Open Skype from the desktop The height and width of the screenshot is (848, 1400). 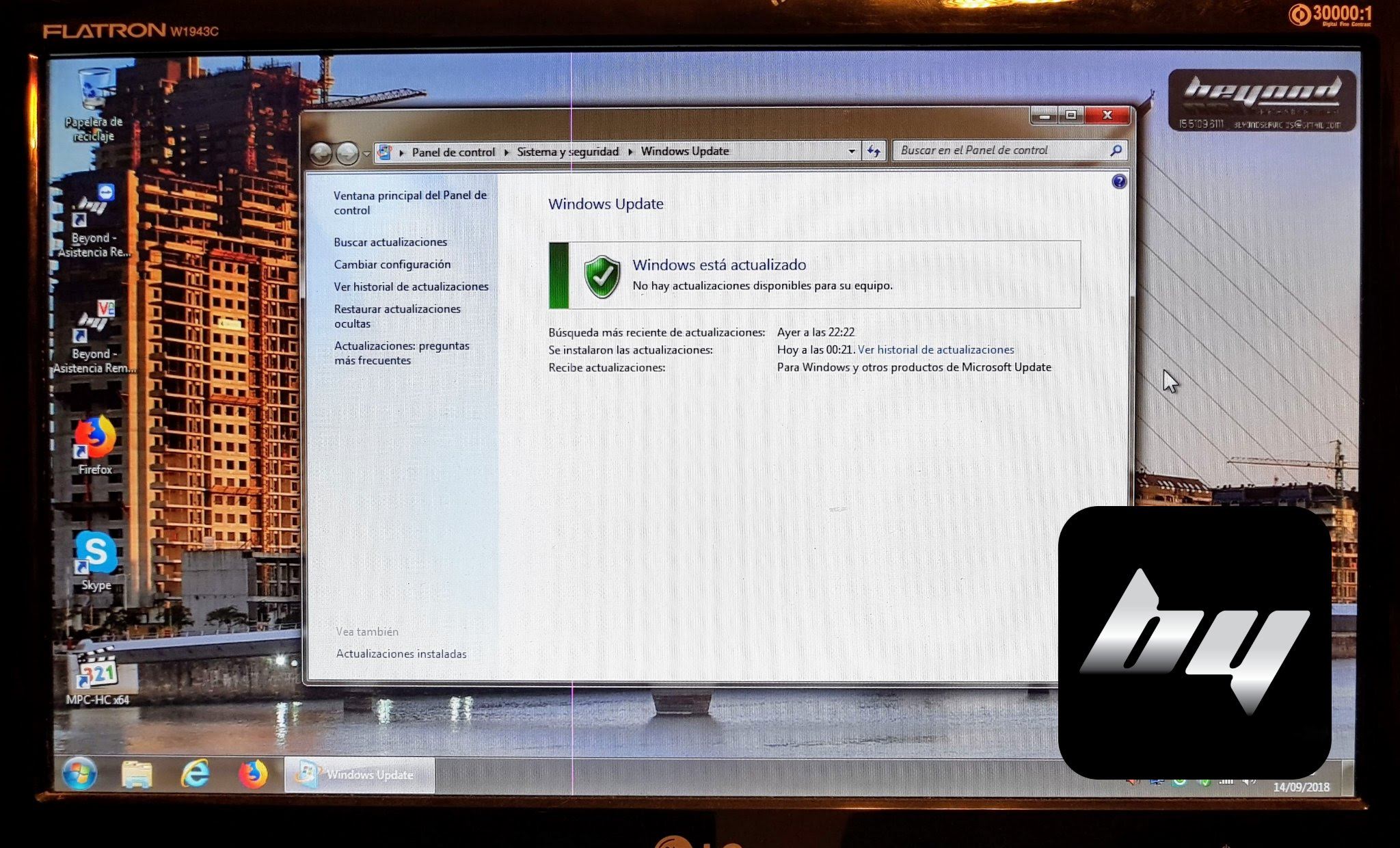point(96,553)
